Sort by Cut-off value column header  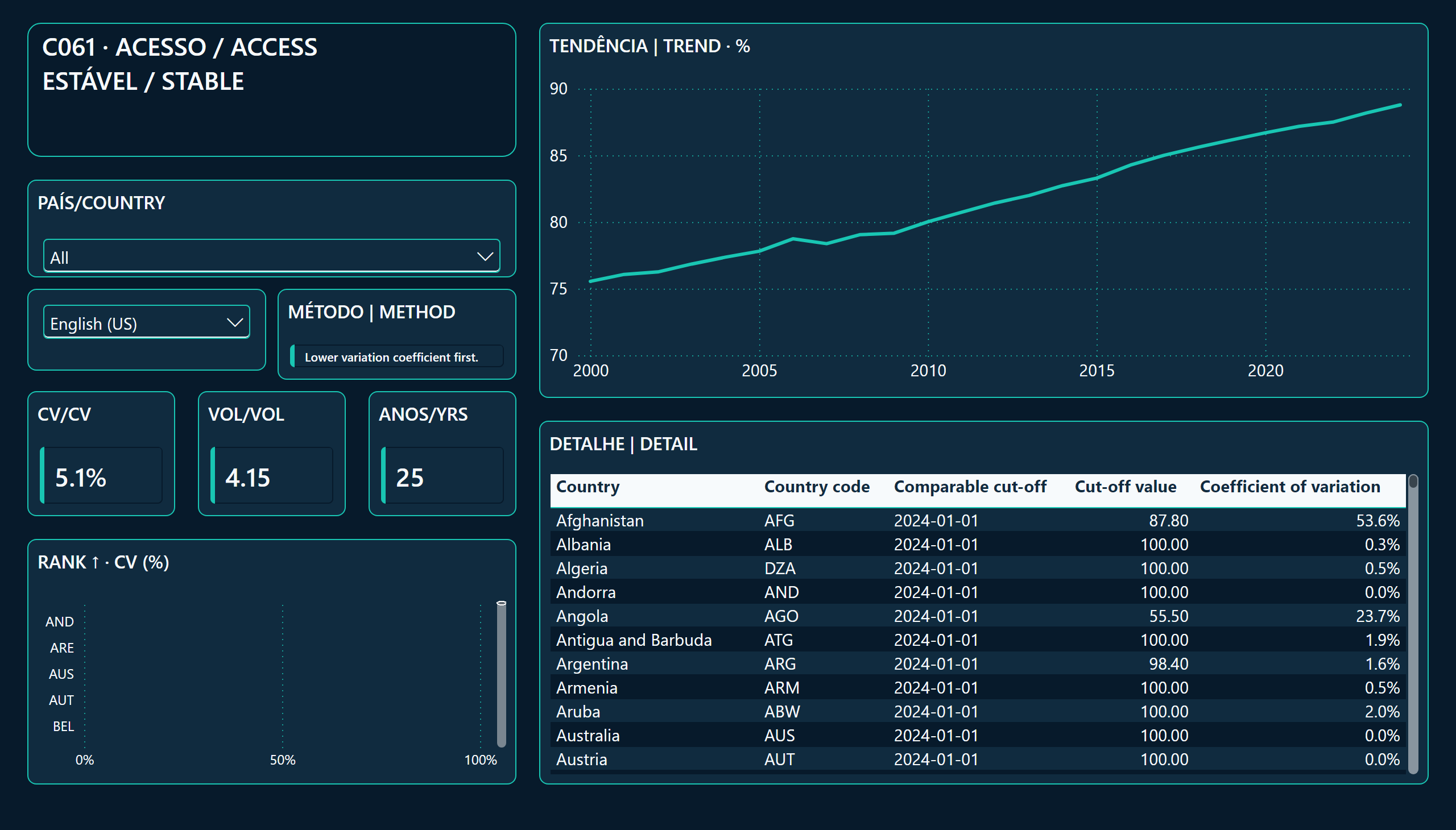tap(1125, 486)
